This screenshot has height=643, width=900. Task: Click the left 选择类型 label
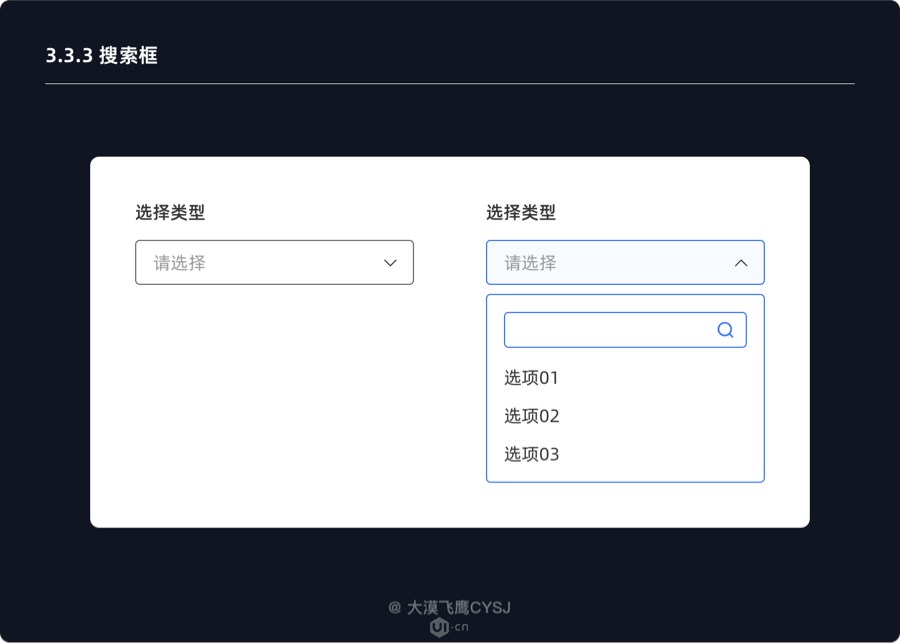pos(170,212)
